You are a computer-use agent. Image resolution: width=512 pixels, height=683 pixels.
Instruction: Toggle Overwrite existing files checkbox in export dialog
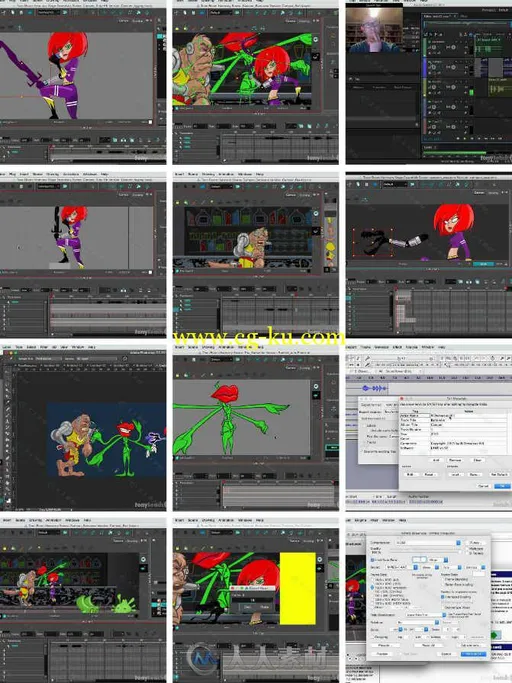[x=361, y=451]
